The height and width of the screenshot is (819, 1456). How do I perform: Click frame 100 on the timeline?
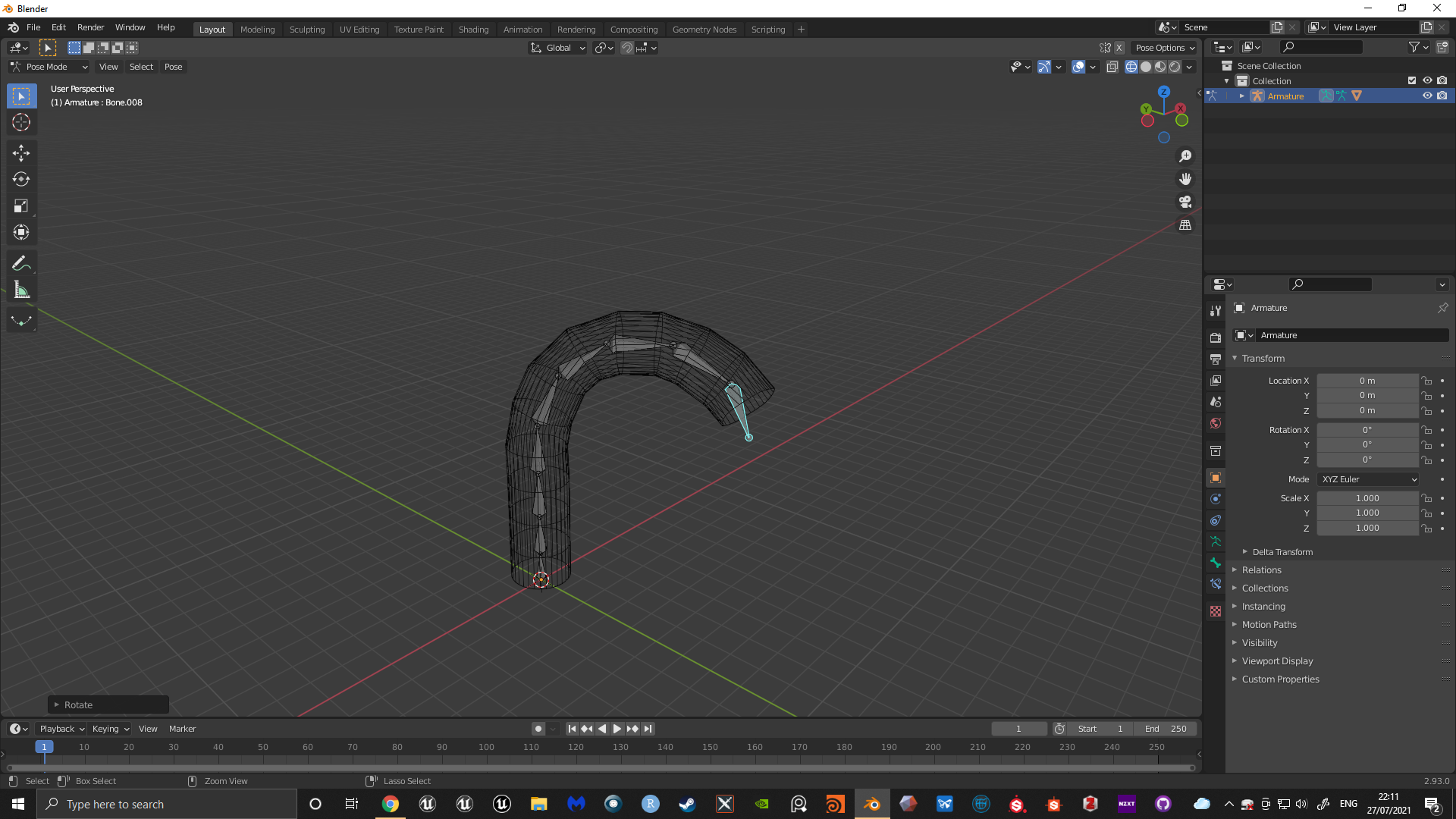point(486,748)
